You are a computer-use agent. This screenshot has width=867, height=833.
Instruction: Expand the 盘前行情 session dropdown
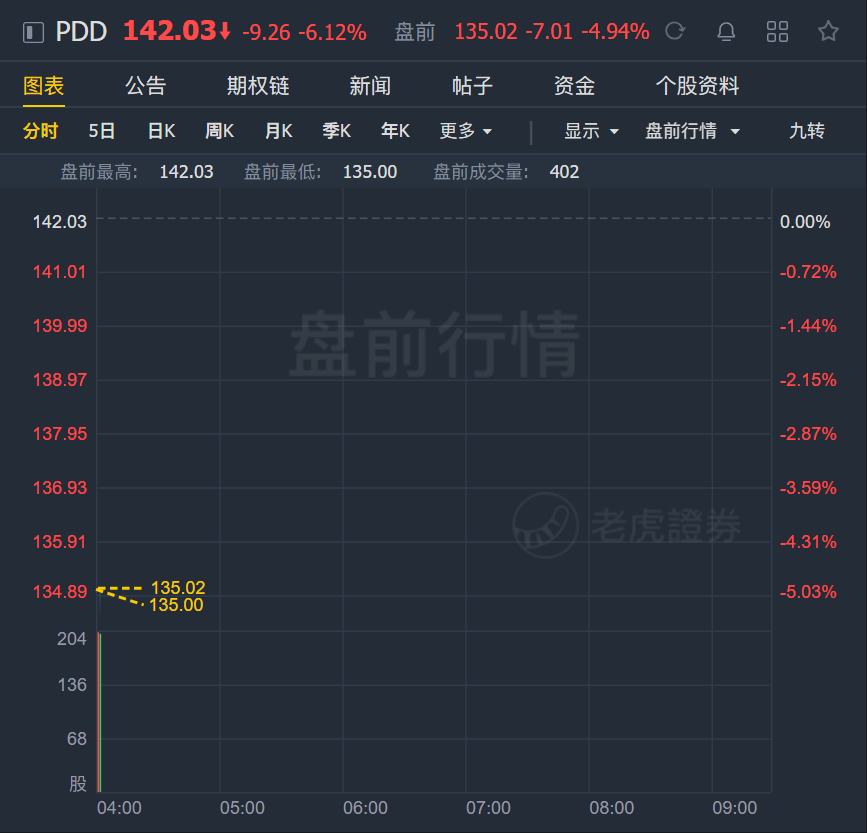pos(692,131)
